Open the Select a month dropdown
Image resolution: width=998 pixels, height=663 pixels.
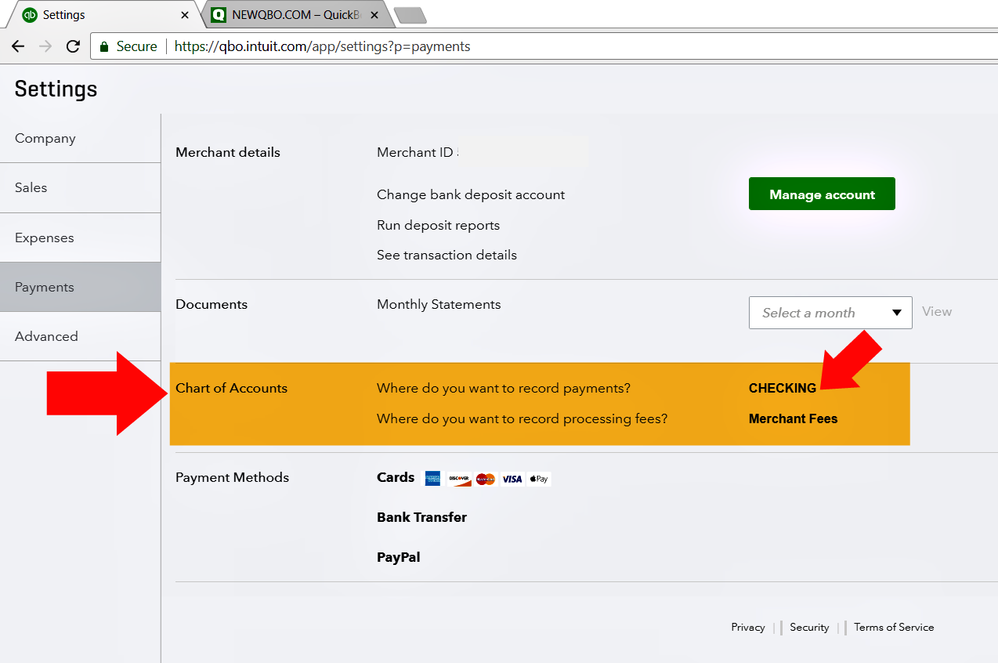830,312
